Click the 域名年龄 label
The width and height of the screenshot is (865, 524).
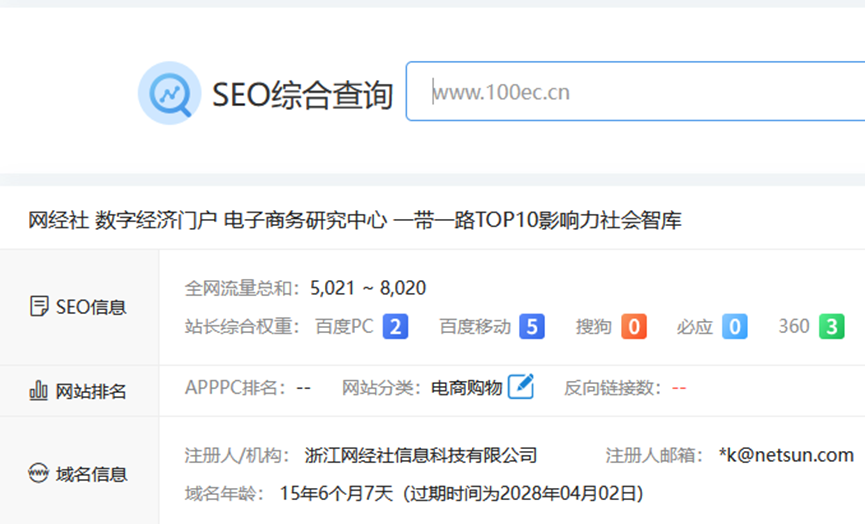(x=224, y=494)
